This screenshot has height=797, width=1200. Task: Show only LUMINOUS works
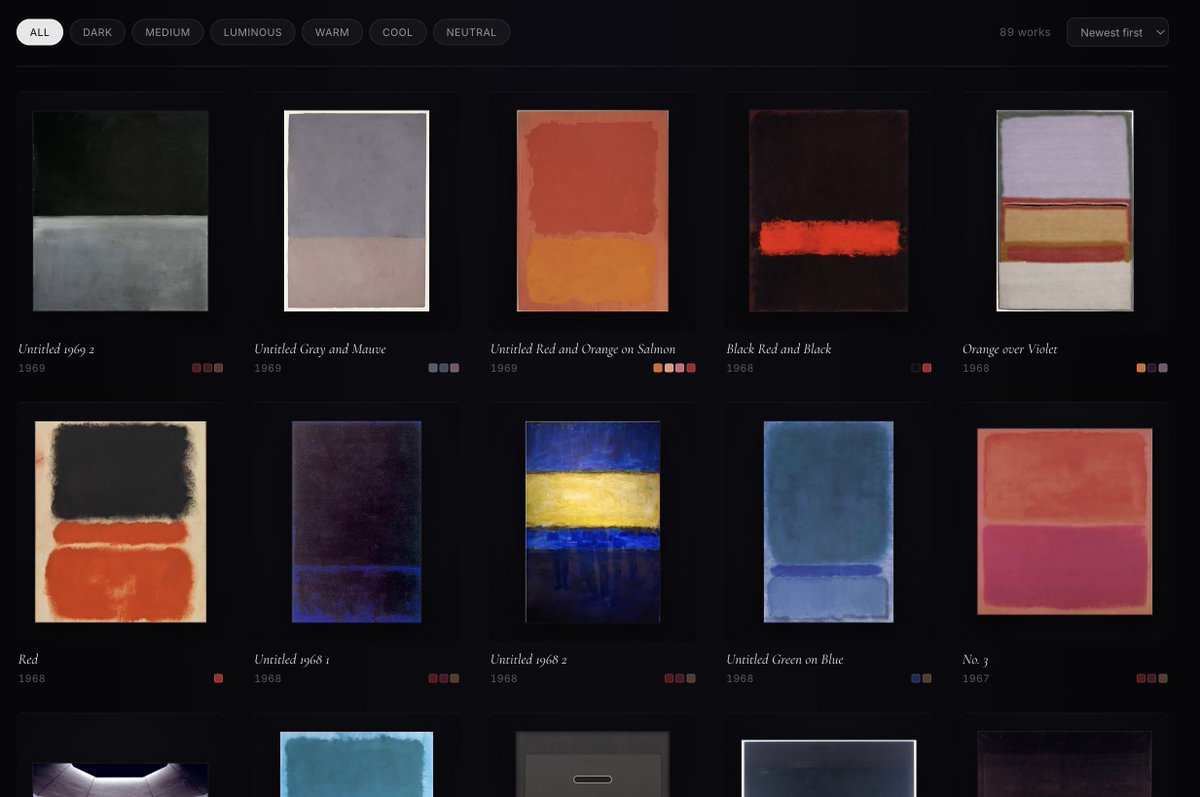click(252, 32)
